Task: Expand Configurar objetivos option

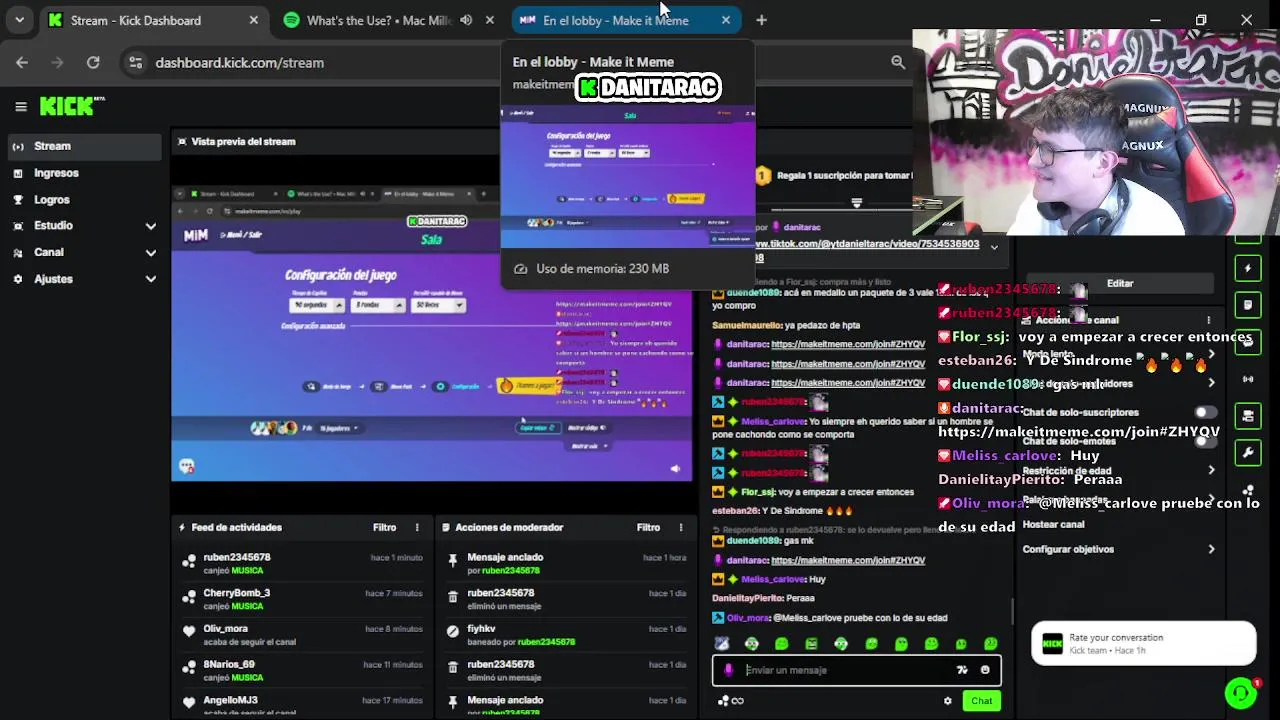Action: pyautogui.click(x=1212, y=549)
